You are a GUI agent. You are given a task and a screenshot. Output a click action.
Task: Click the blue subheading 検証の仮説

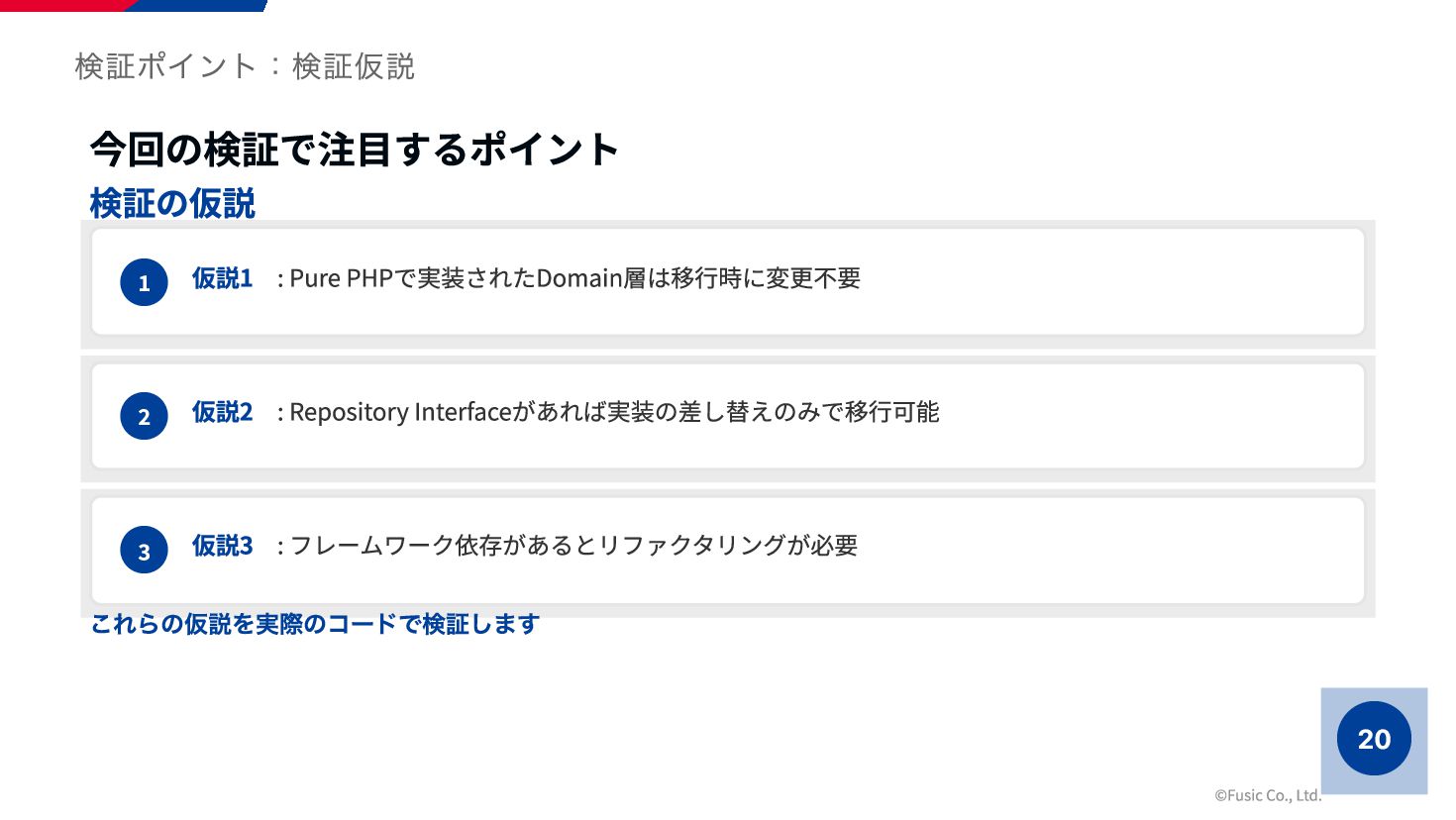[172, 203]
